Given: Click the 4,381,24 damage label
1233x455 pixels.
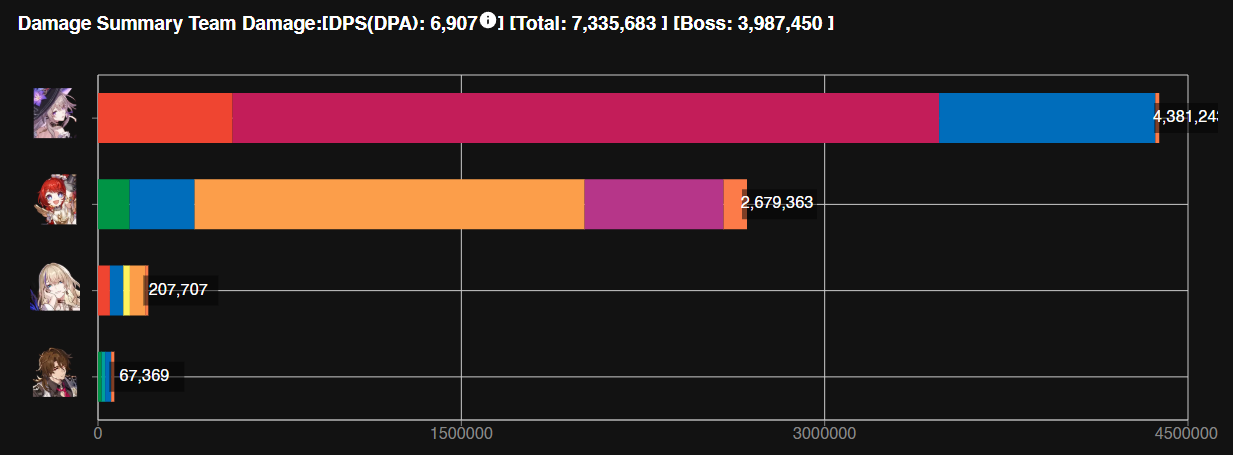Looking at the screenshot, I should 1185,117.
